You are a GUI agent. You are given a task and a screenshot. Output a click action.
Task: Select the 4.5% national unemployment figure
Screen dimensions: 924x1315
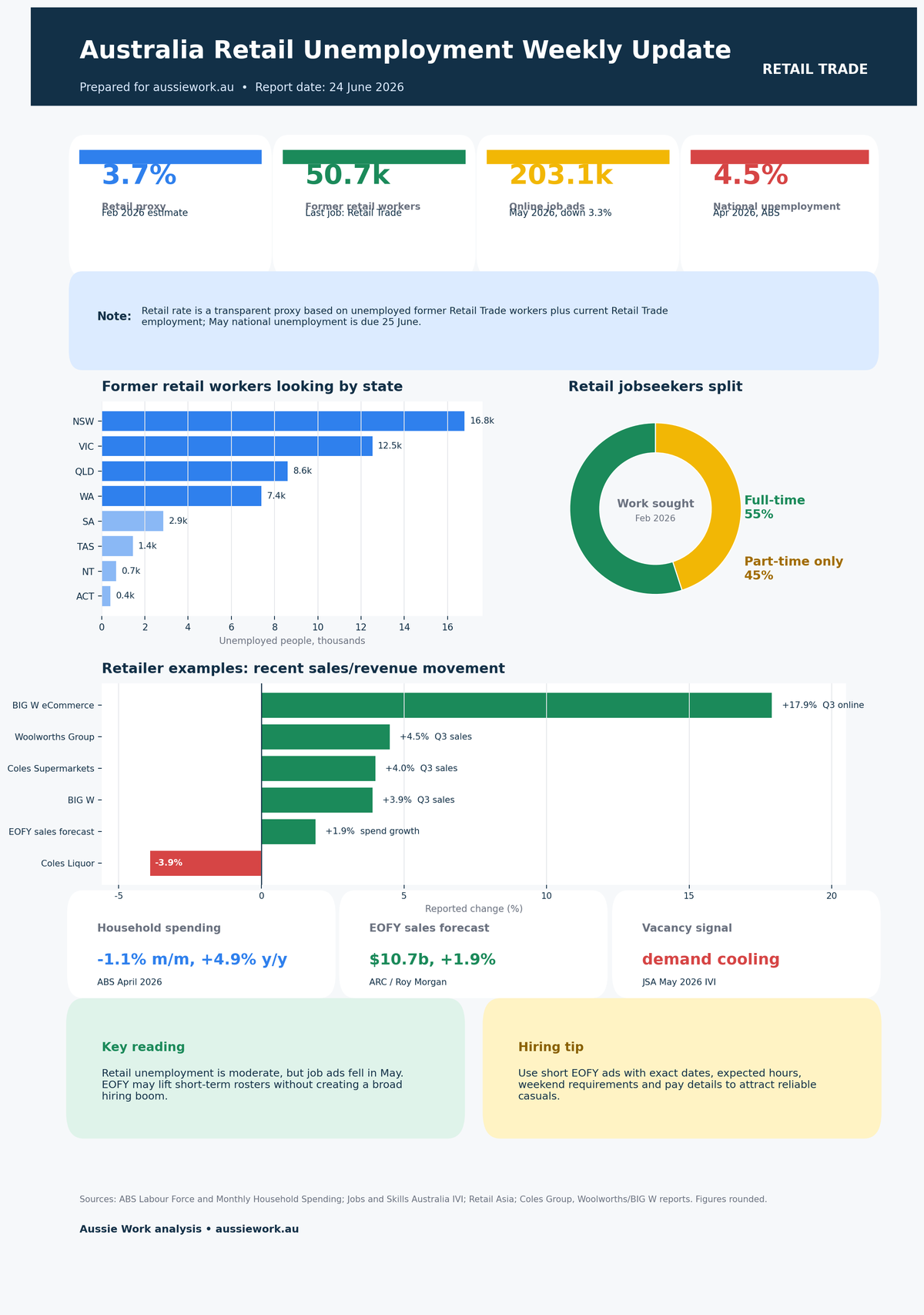point(751,176)
